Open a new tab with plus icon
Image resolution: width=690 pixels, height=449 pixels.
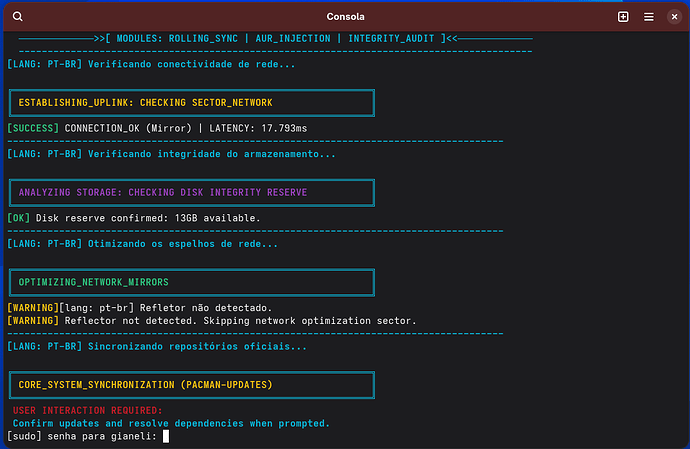pos(623,17)
